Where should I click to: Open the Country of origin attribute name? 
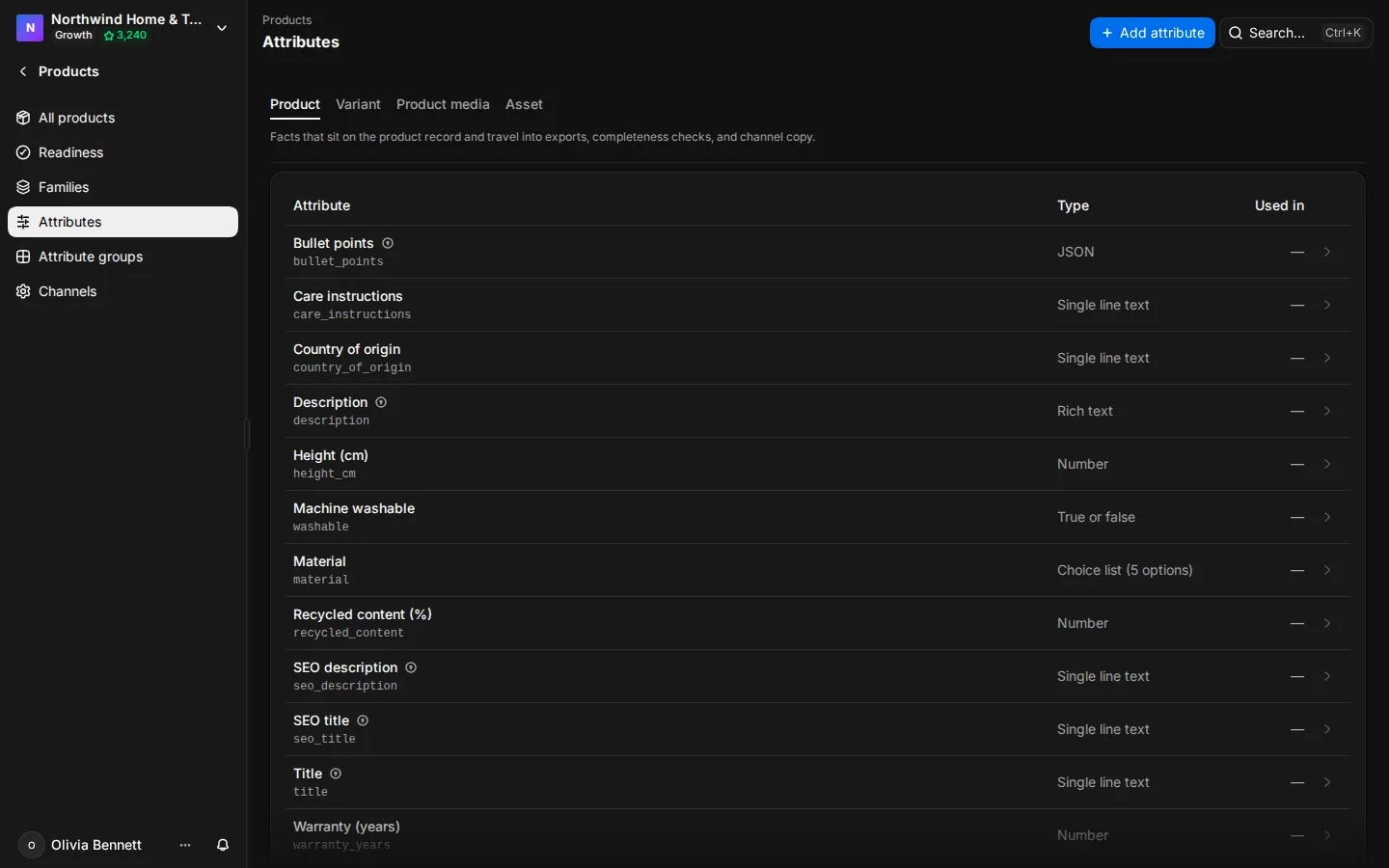(x=346, y=349)
